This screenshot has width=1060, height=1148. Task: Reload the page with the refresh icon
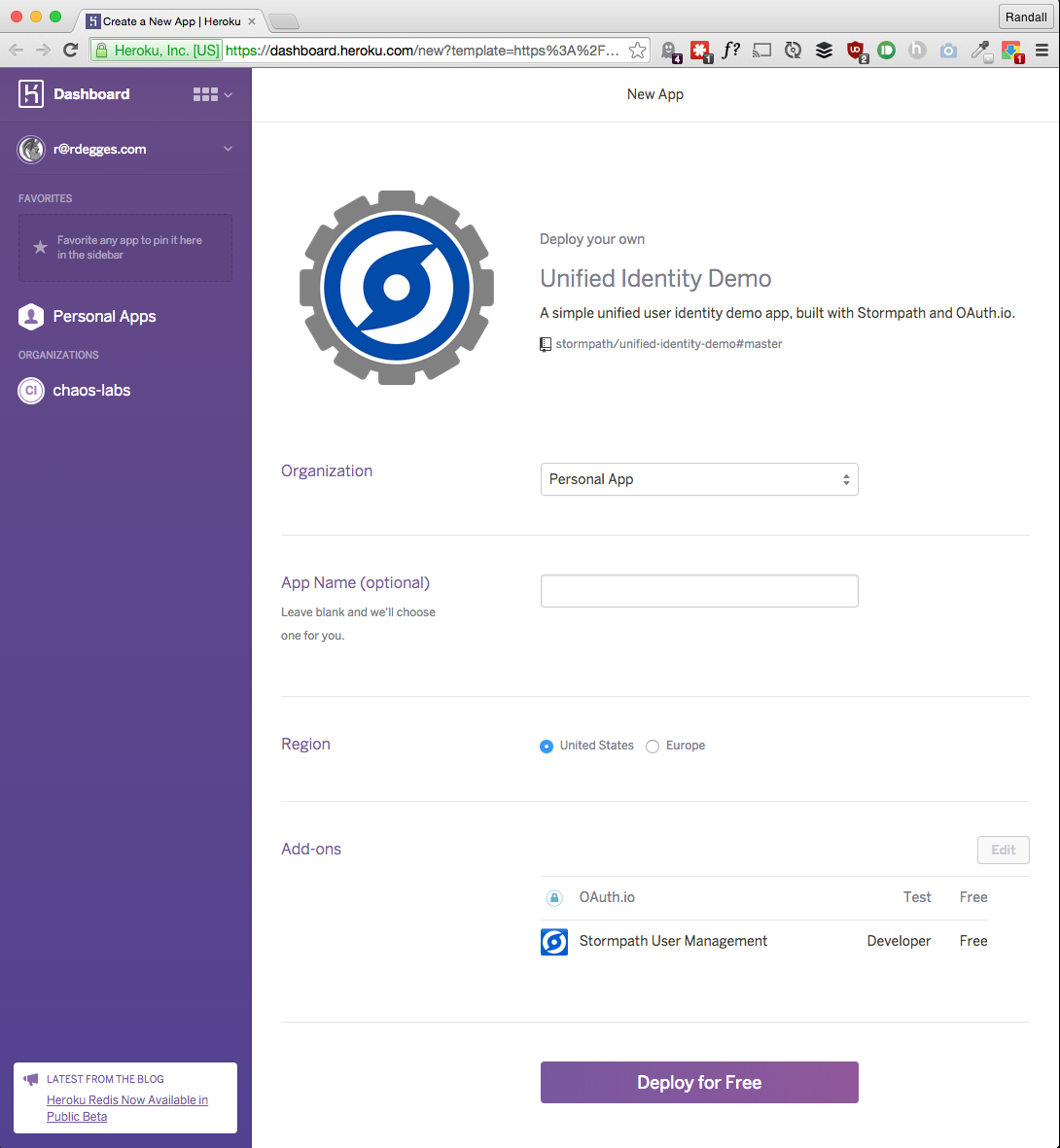70,50
